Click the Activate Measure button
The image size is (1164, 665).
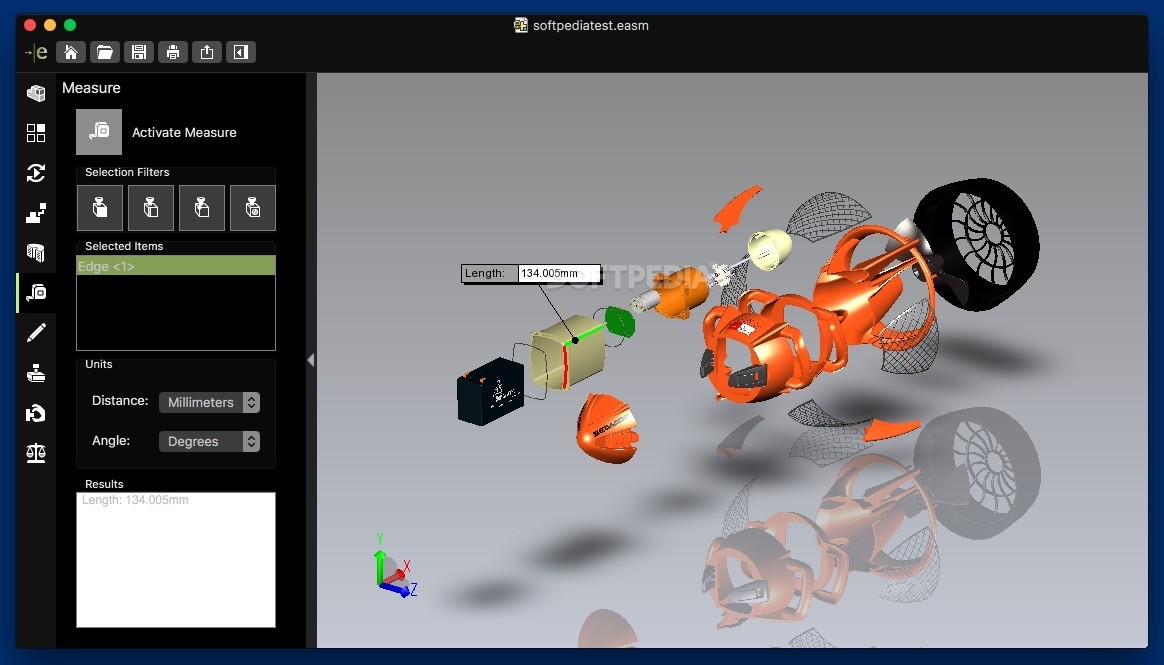tap(98, 131)
